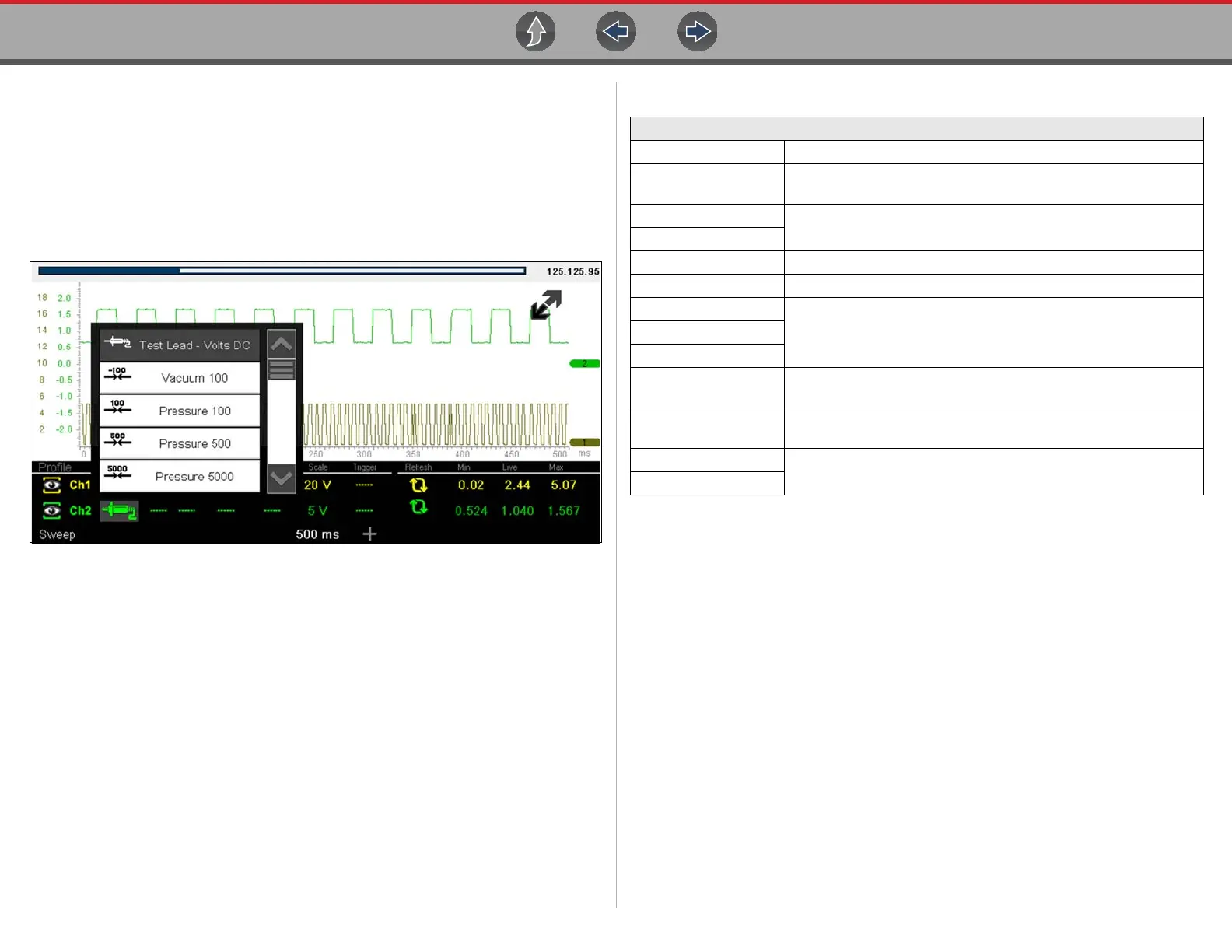The width and height of the screenshot is (1232, 952).
Task: Select Vacuum 100 probe option
Action: (180, 378)
